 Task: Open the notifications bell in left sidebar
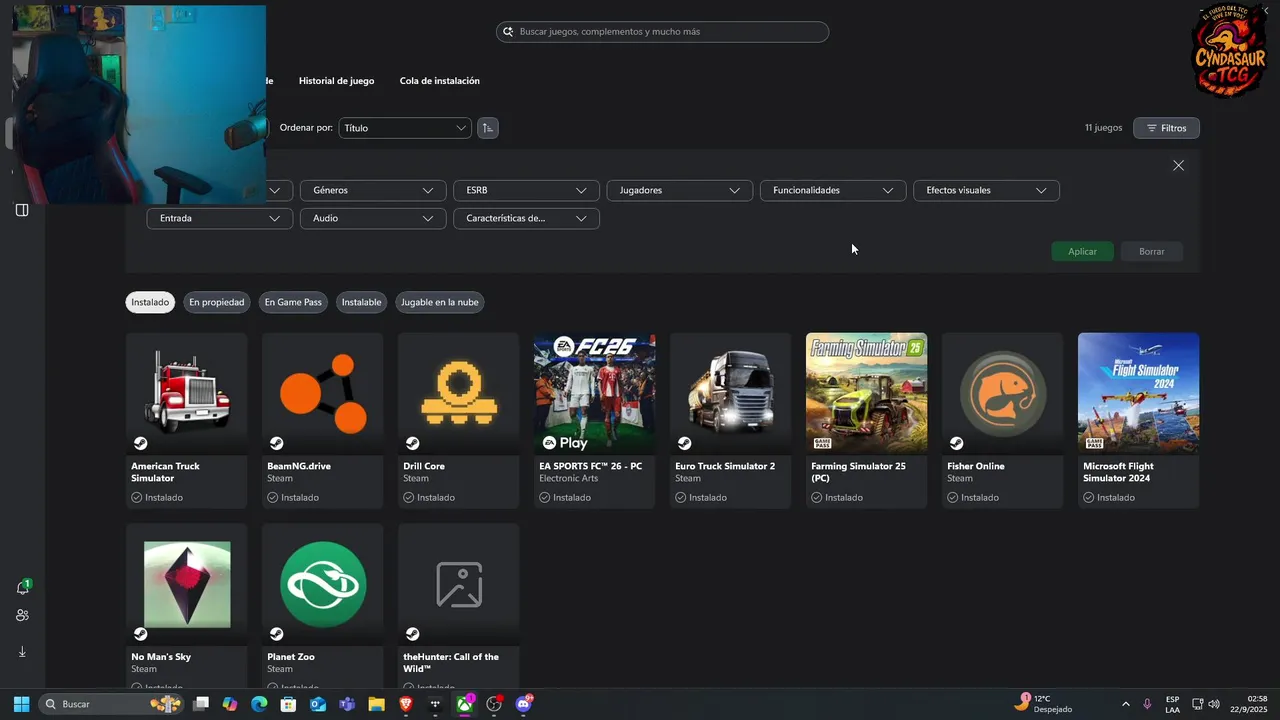point(22,587)
